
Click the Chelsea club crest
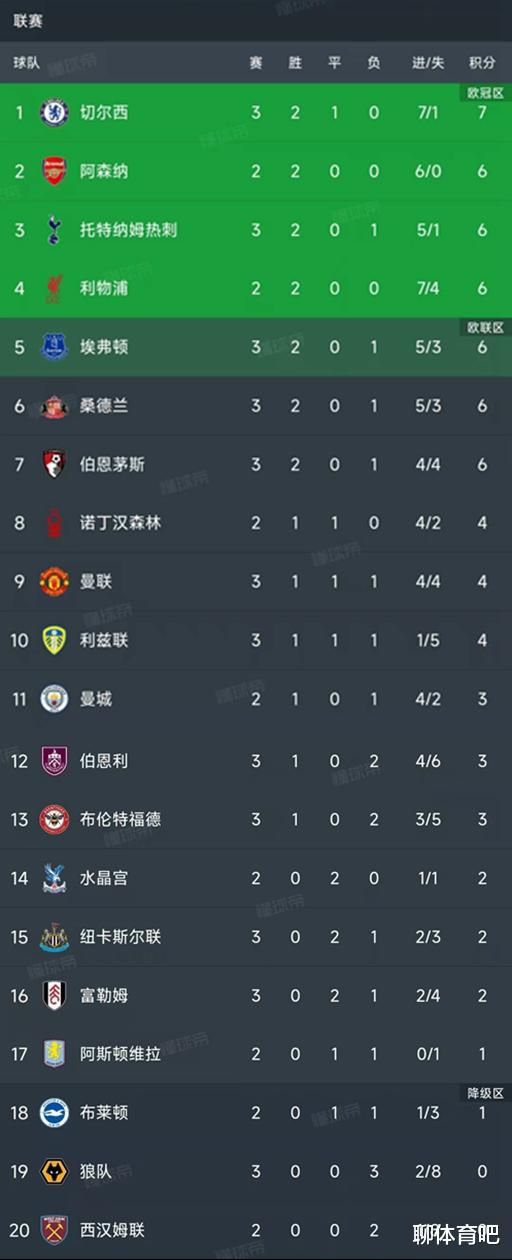54,112
